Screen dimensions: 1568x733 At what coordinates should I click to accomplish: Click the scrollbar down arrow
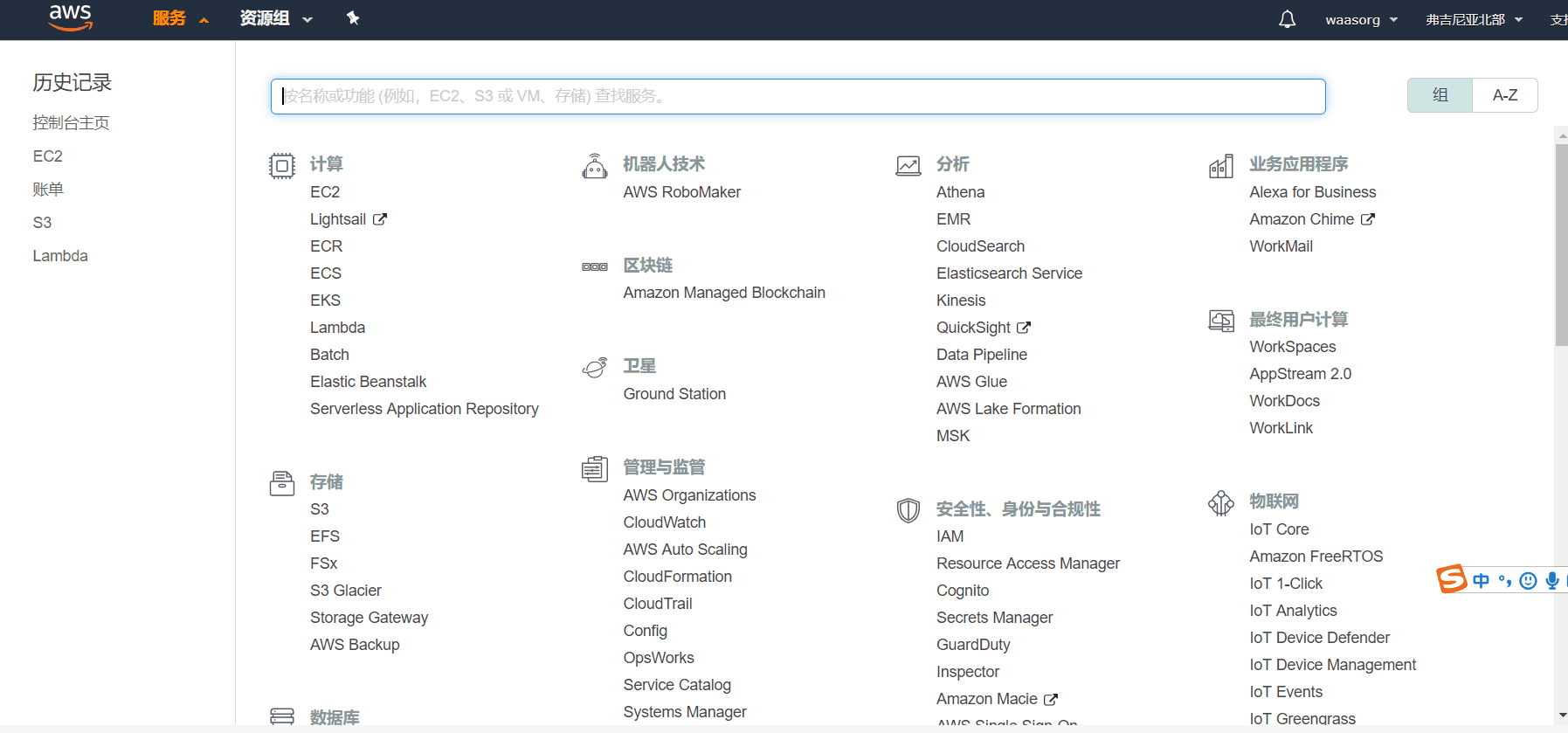1561,716
